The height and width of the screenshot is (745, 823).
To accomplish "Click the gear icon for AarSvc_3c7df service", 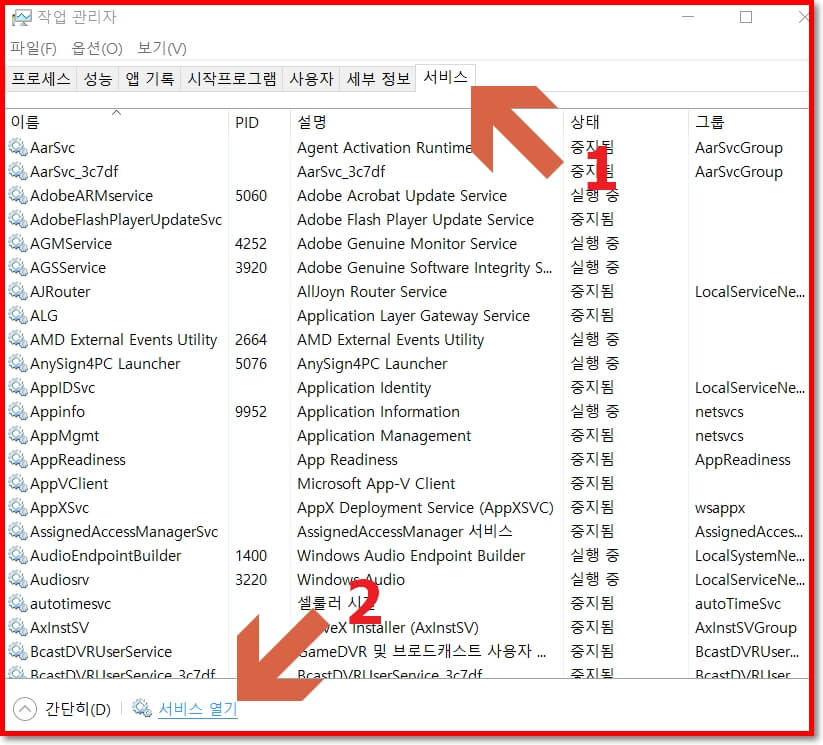I will click(18, 171).
